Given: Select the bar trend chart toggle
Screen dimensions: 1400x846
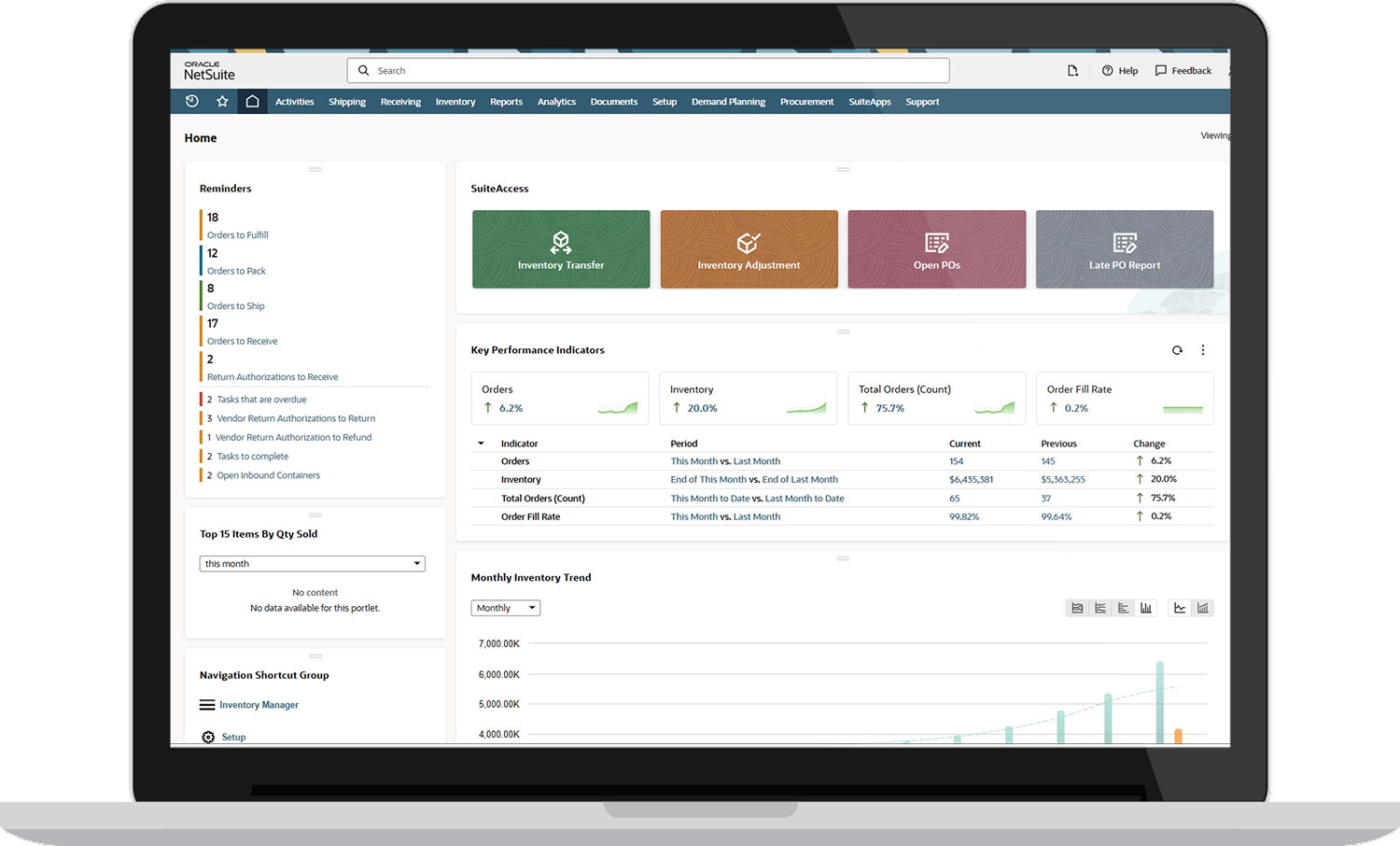Looking at the screenshot, I should [1203, 608].
